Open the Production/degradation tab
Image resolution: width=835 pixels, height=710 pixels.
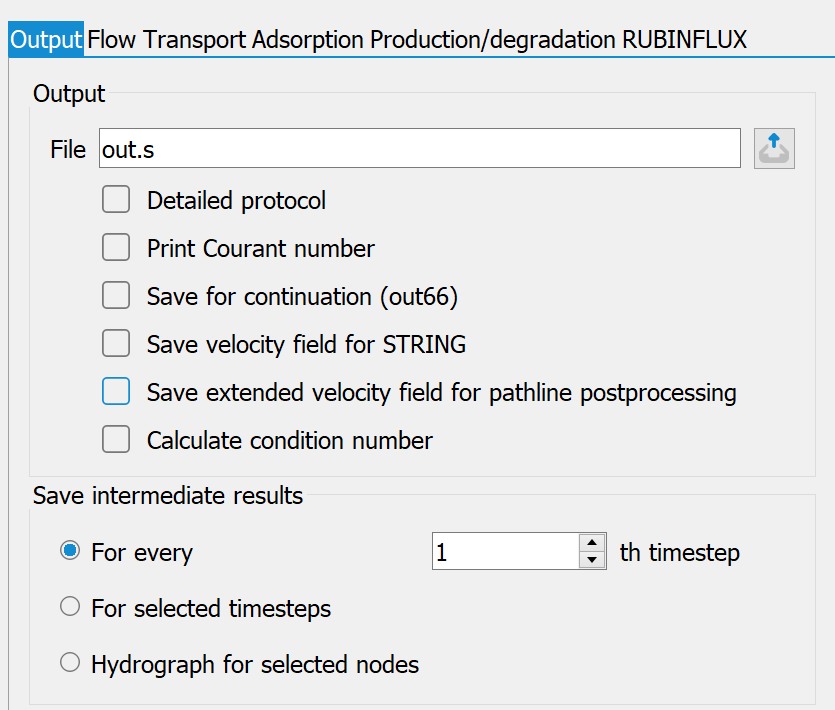click(x=493, y=39)
